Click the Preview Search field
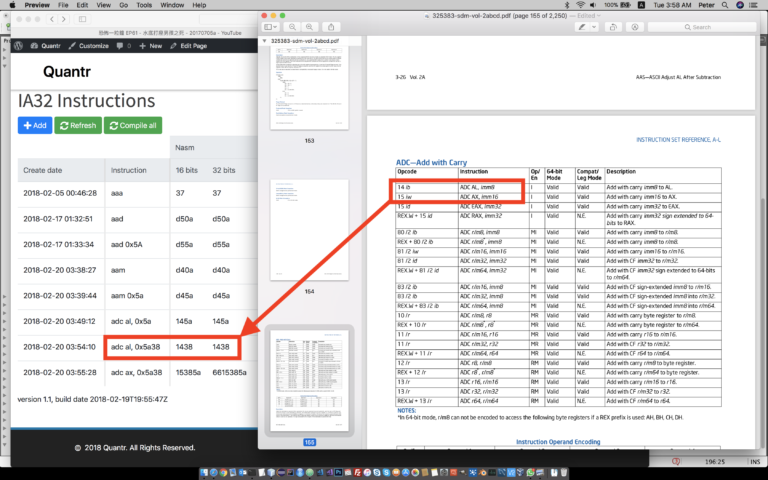Image resolution: width=768 pixels, height=480 pixels. pyautogui.click(x=702, y=27)
